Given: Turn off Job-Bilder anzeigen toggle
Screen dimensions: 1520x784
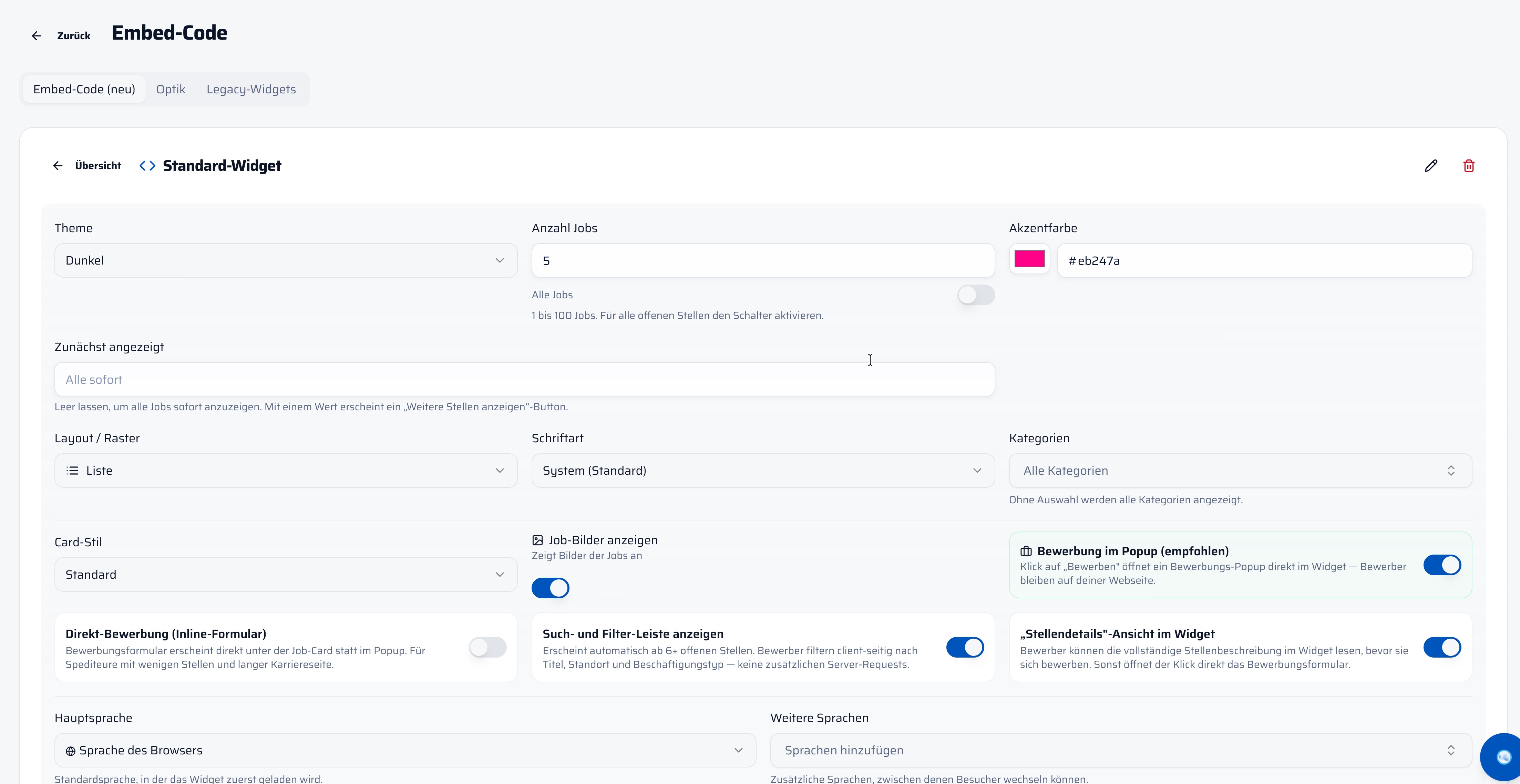Looking at the screenshot, I should coord(551,588).
